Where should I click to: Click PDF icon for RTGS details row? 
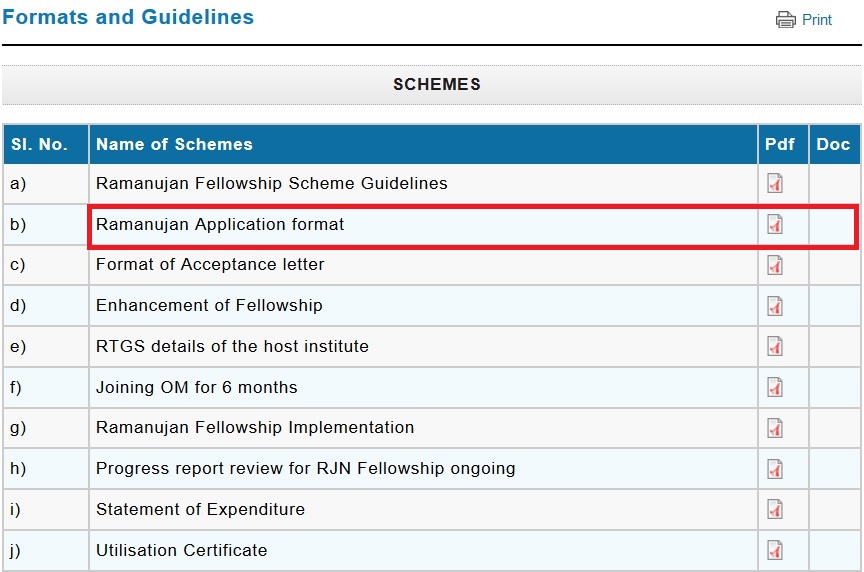pos(775,346)
